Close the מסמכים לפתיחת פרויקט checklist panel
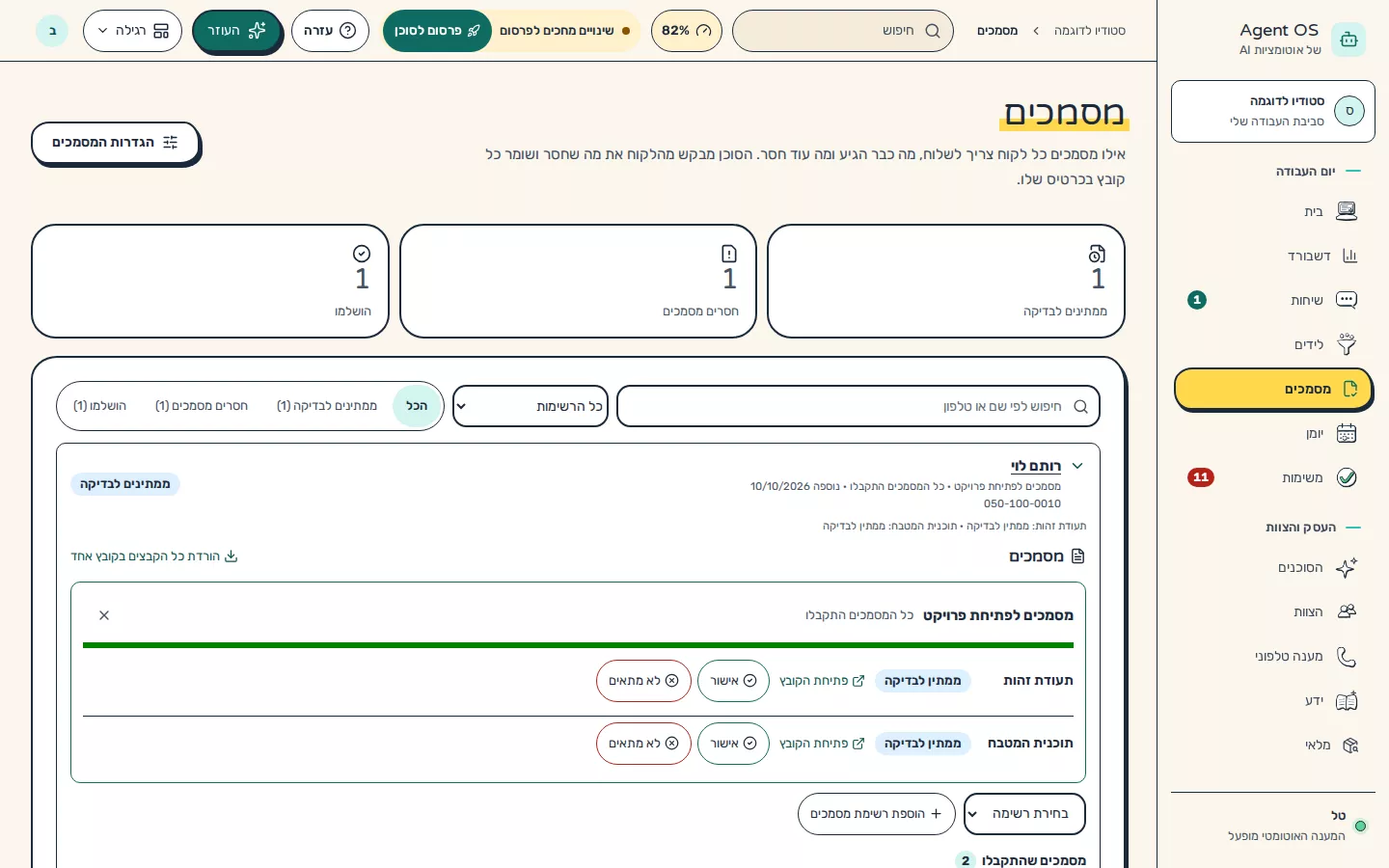 click(104, 615)
